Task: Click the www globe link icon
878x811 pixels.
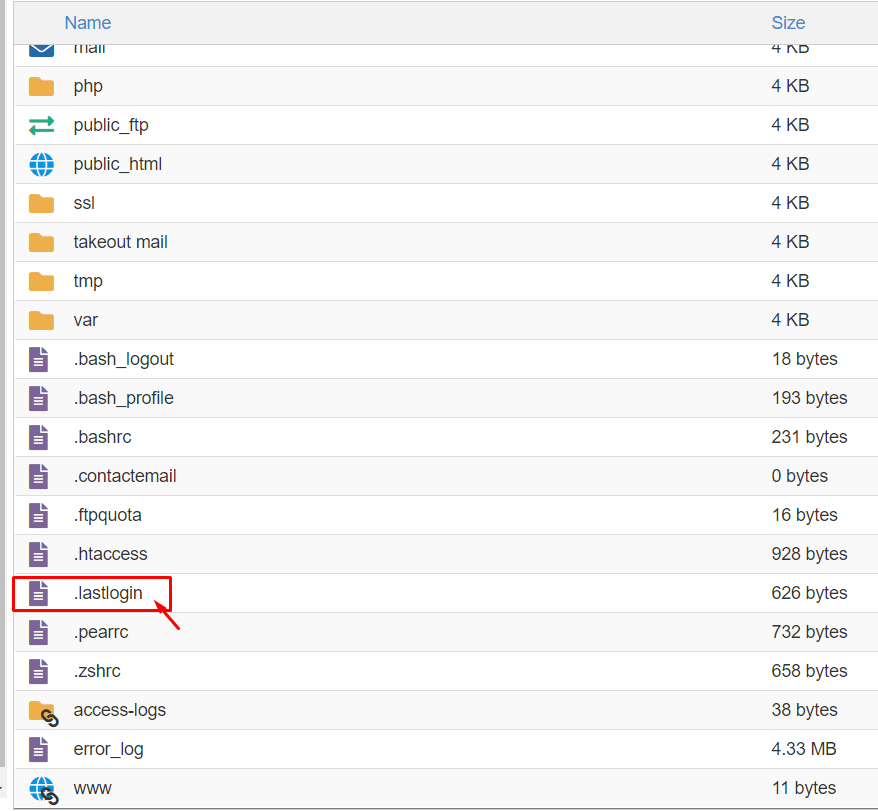Action: [x=42, y=788]
